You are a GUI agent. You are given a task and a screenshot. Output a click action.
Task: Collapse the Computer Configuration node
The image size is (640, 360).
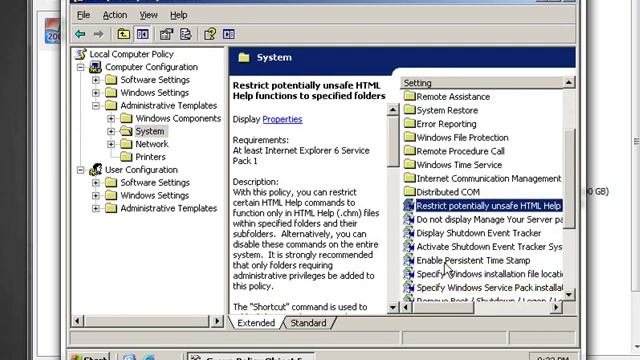(81, 67)
